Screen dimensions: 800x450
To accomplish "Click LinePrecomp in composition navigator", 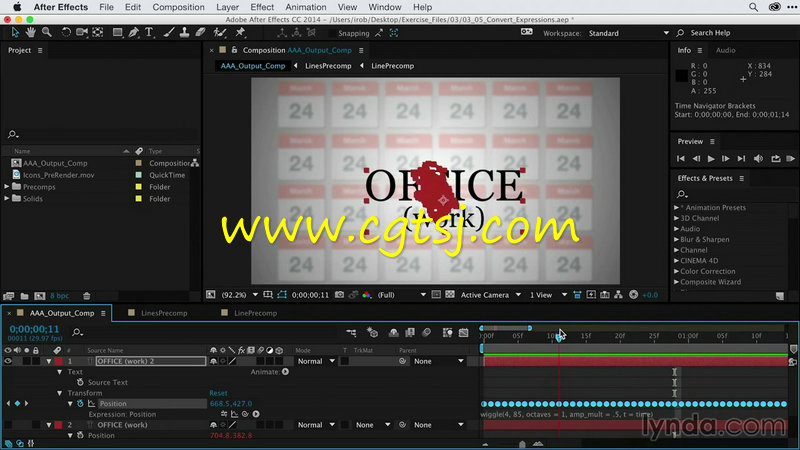I will (392, 66).
